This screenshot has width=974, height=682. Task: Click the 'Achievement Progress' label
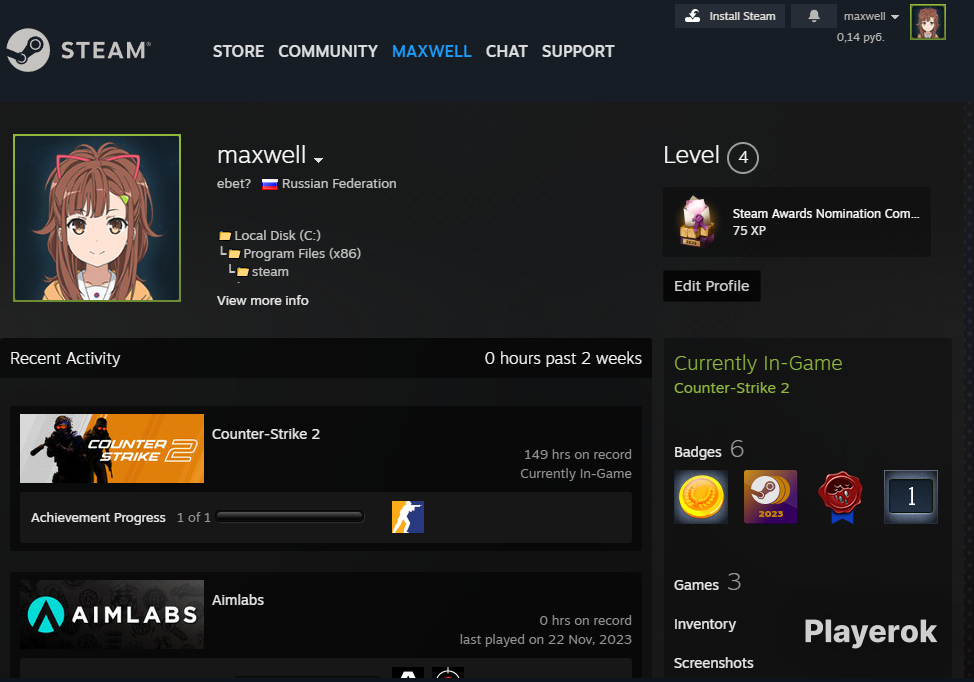[x=98, y=518]
